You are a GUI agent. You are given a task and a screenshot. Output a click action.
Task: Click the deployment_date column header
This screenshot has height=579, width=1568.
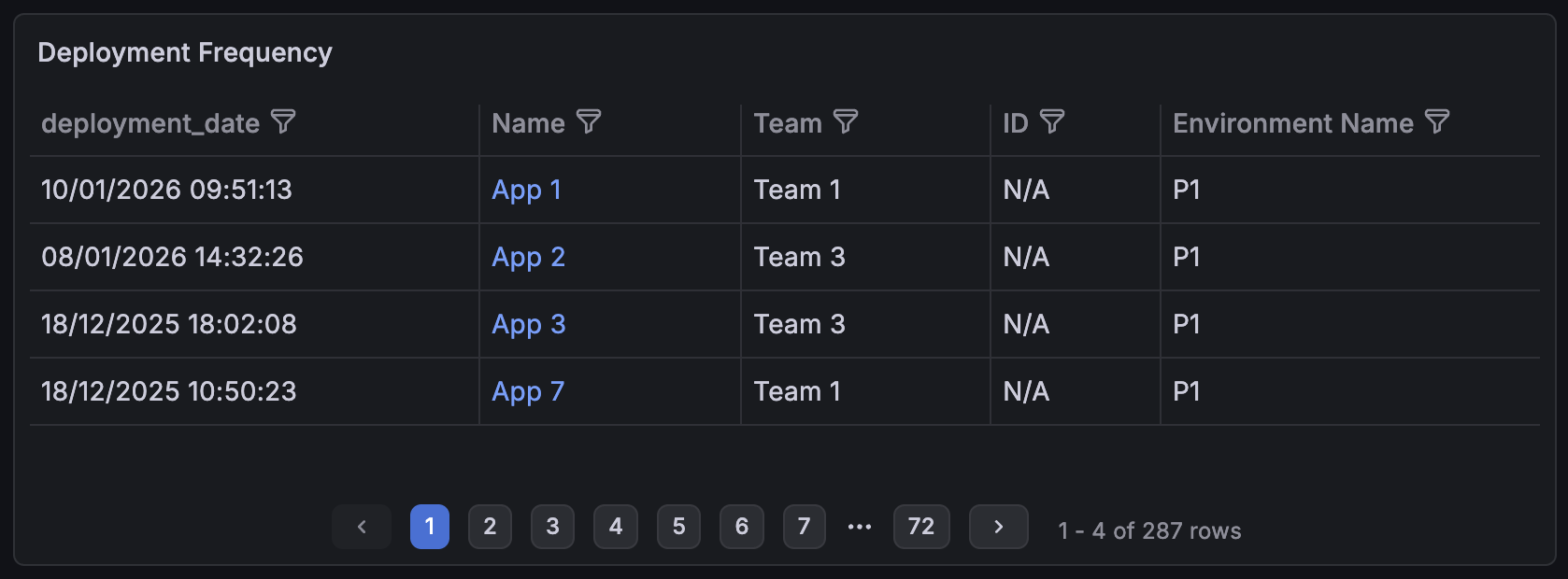tap(150, 121)
